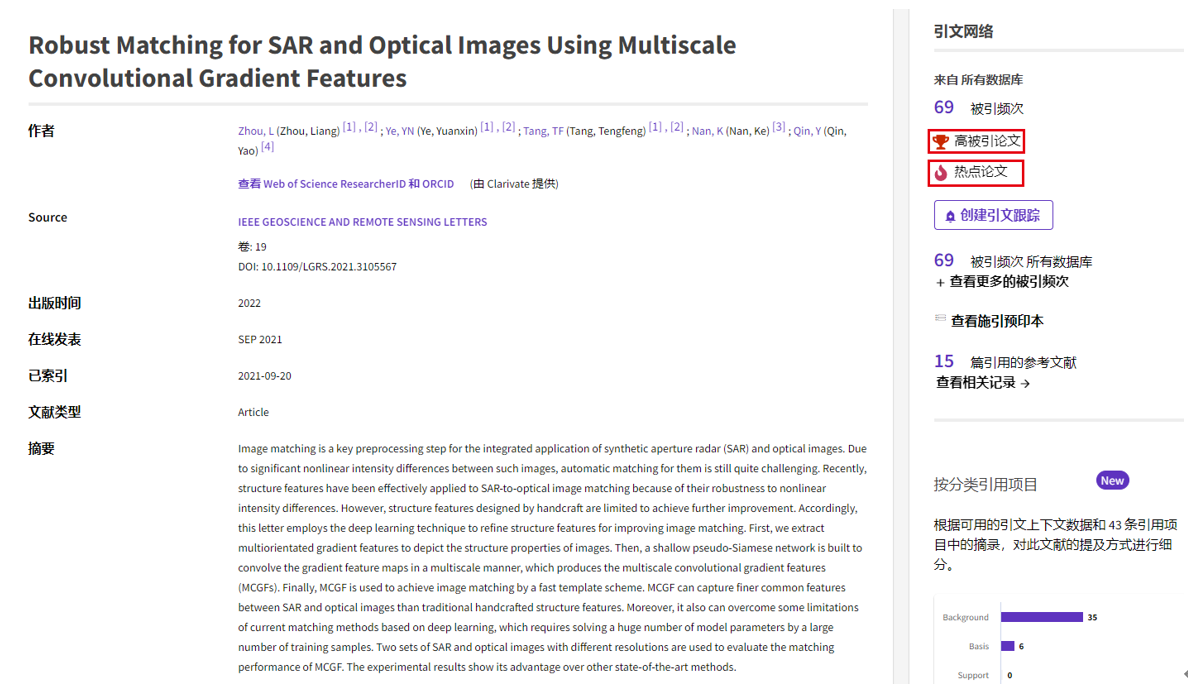Click the Background bar in citation chart
The width and height of the screenshot is (1188, 684).
coord(1041,617)
